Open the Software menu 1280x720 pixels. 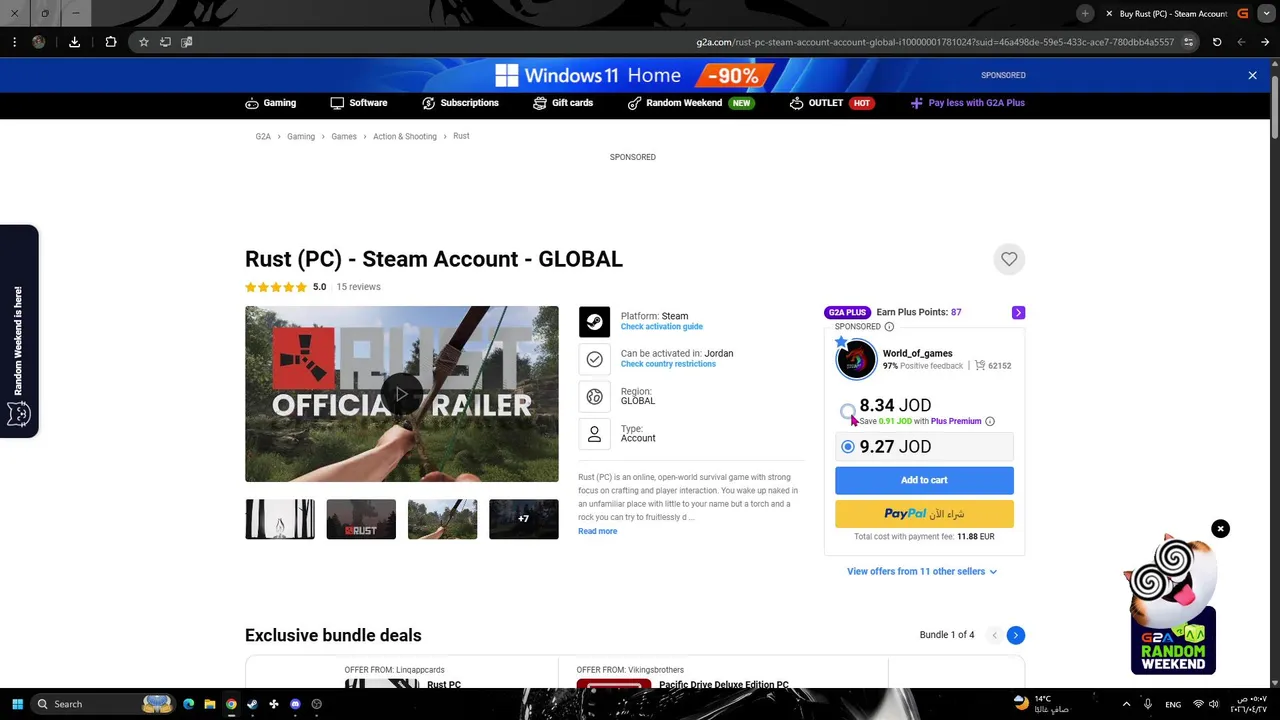tap(359, 103)
